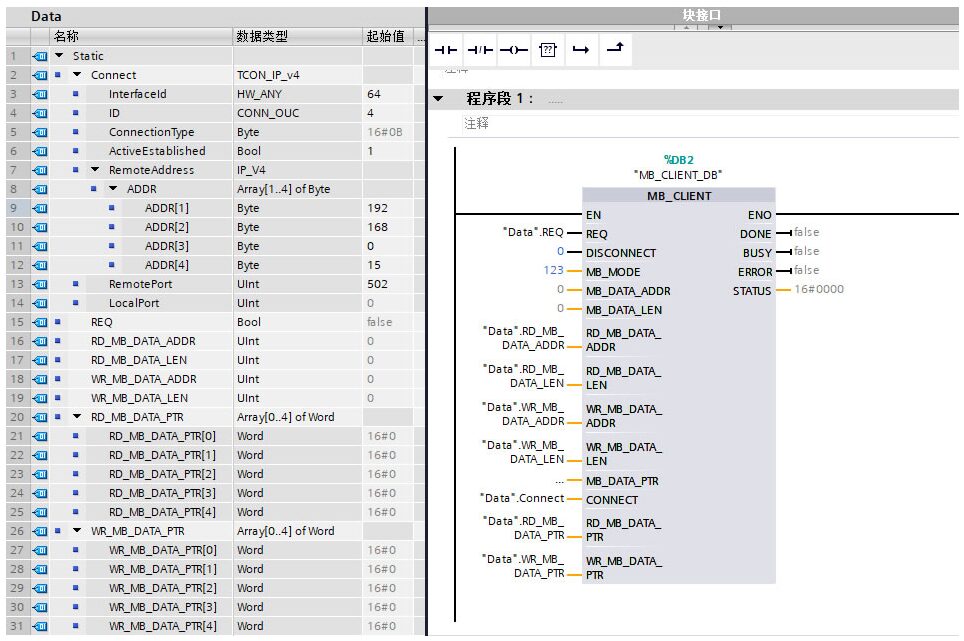Image resolution: width=964 pixels, height=641 pixels.
Task: Click the data icon in row 2 Connect
Action: click(40, 75)
